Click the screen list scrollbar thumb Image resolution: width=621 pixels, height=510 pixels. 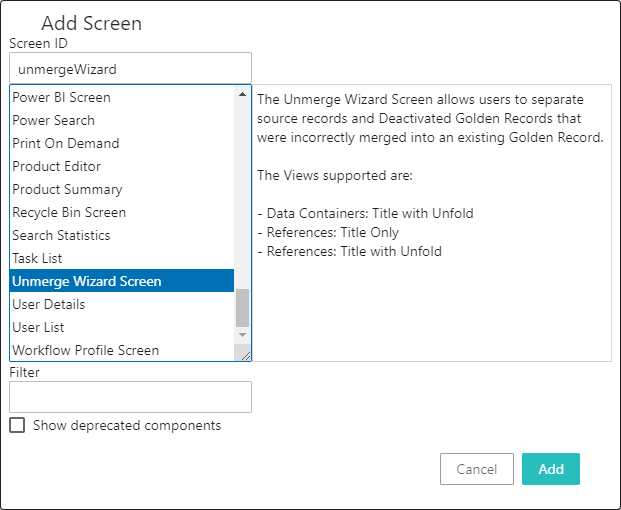coord(242,308)
